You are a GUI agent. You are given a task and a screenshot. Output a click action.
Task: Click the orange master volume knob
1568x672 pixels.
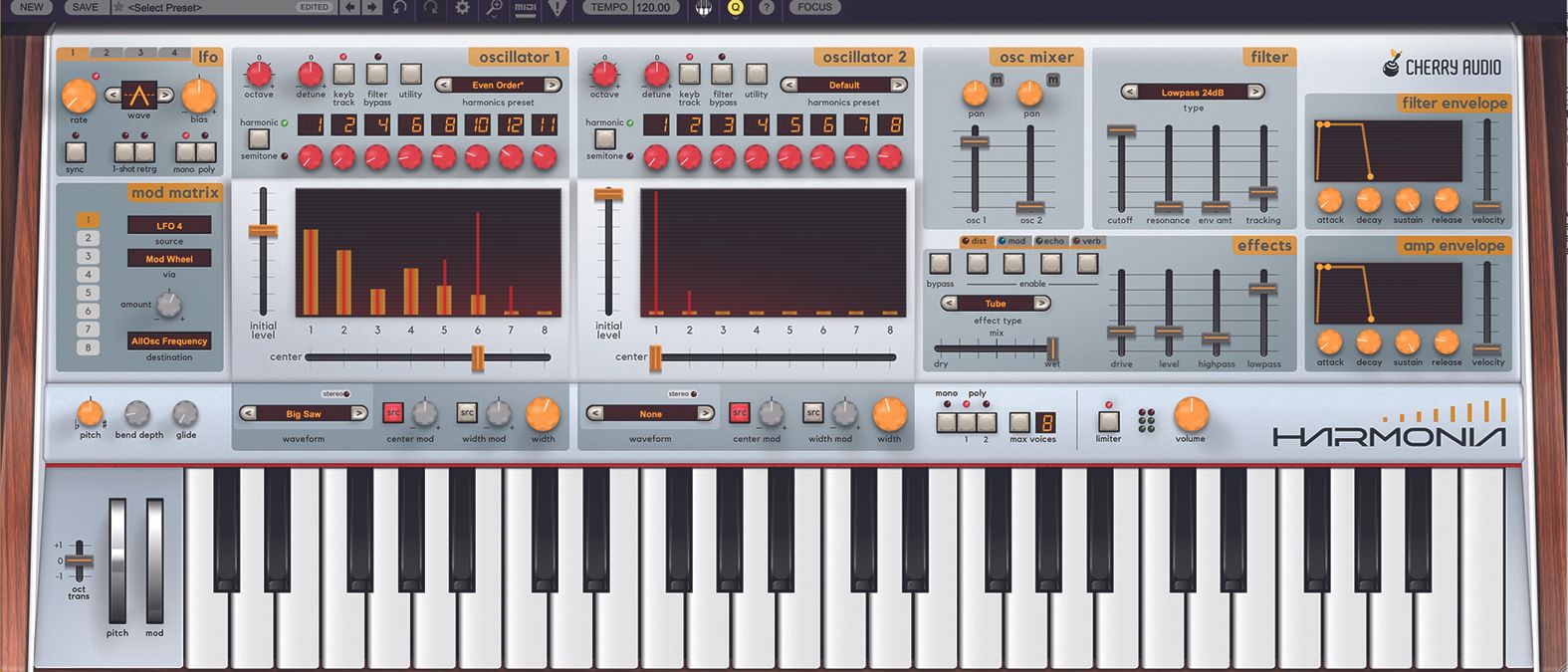[1191, 413]
